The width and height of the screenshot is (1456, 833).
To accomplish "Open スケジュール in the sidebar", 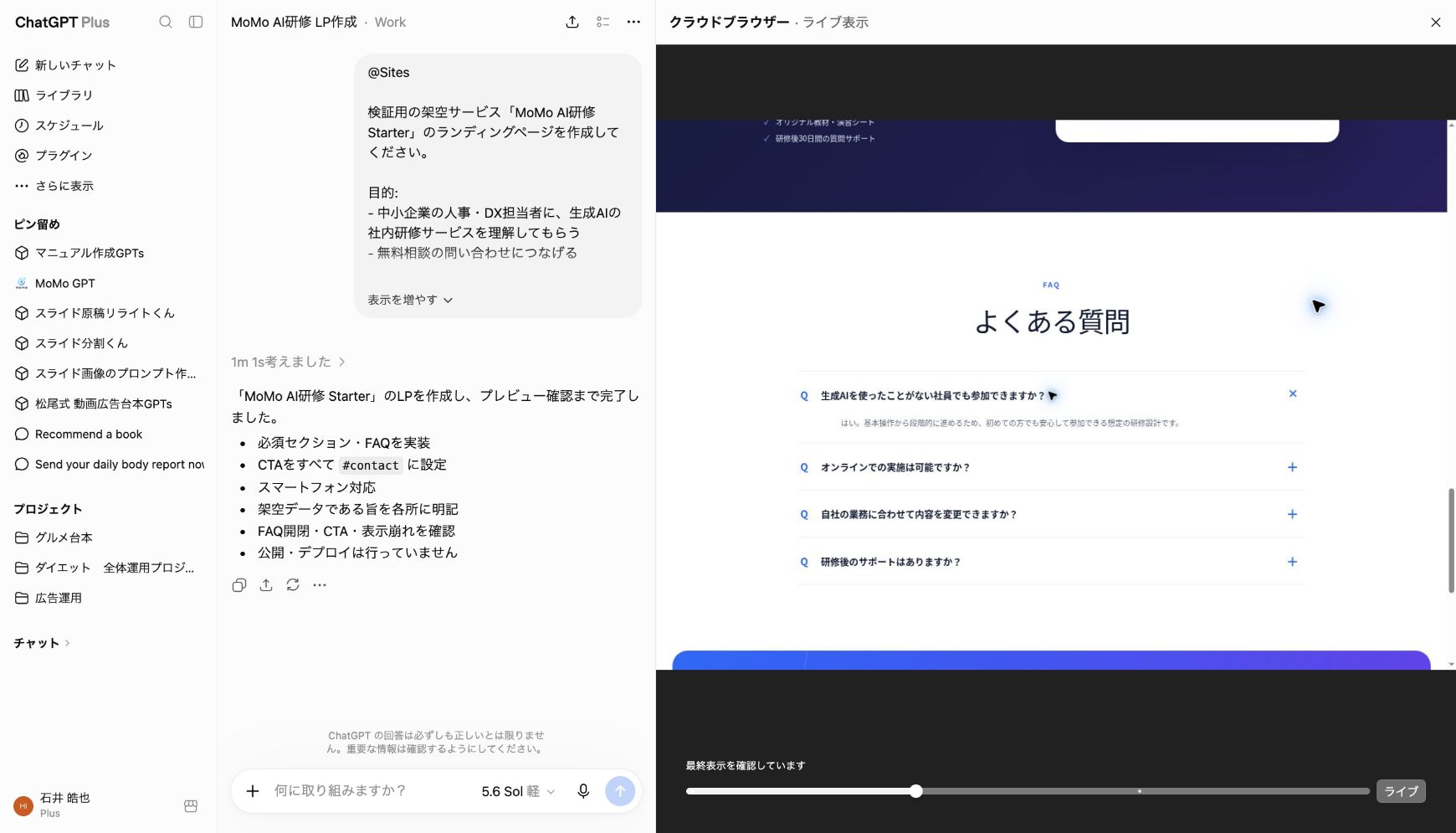I will 59,126.
